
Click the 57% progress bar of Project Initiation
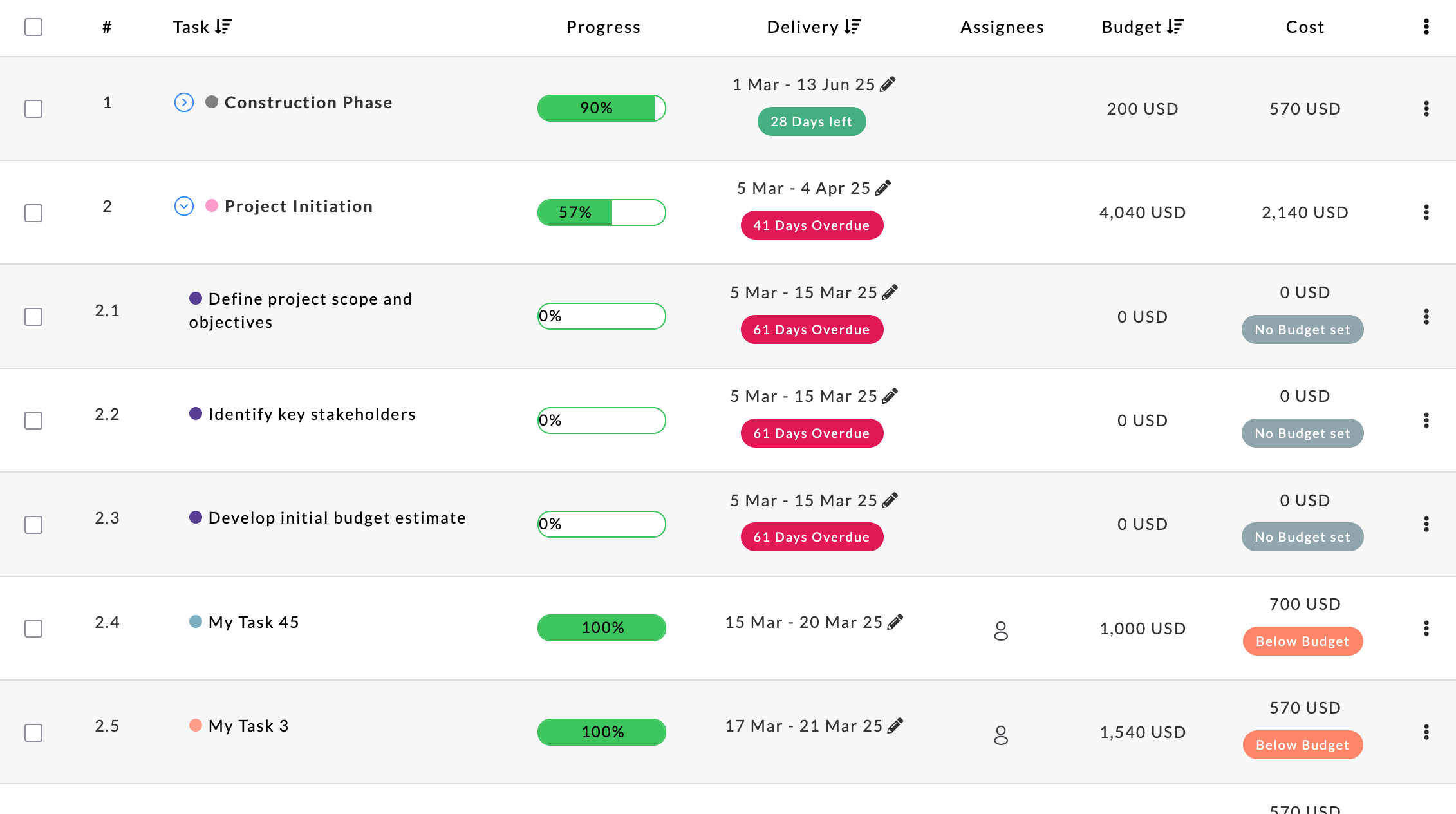601,213
